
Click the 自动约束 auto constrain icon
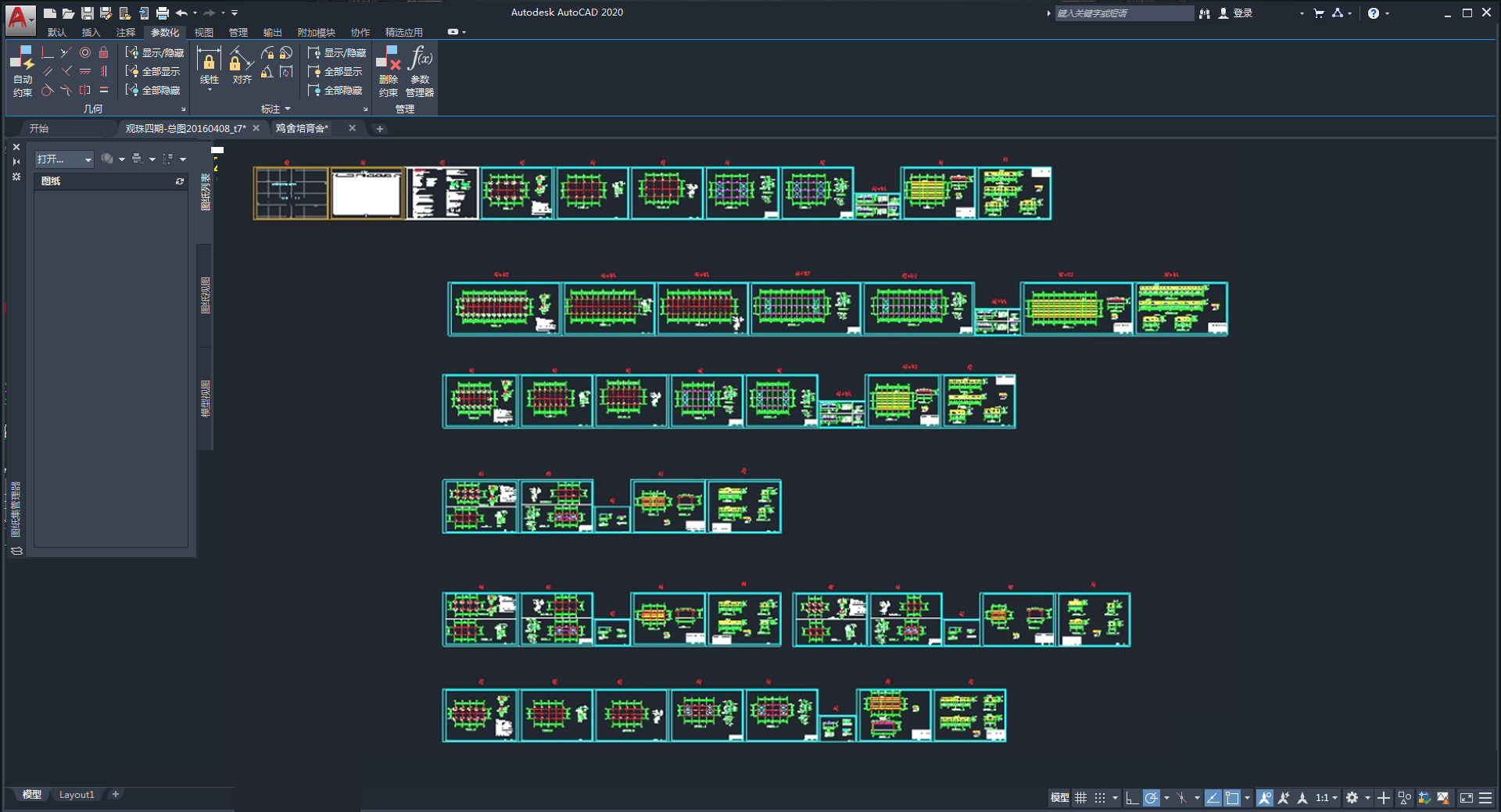click(22, 70)
